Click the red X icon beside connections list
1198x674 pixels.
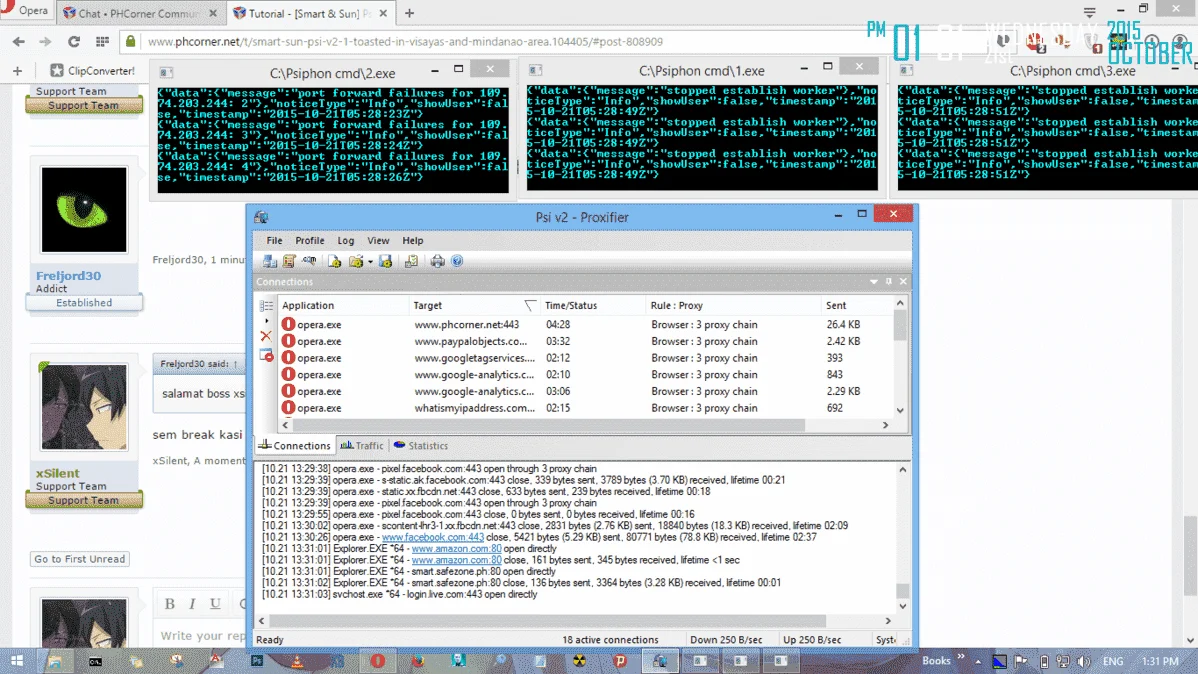pyautogui.click(x=266, y=336)
